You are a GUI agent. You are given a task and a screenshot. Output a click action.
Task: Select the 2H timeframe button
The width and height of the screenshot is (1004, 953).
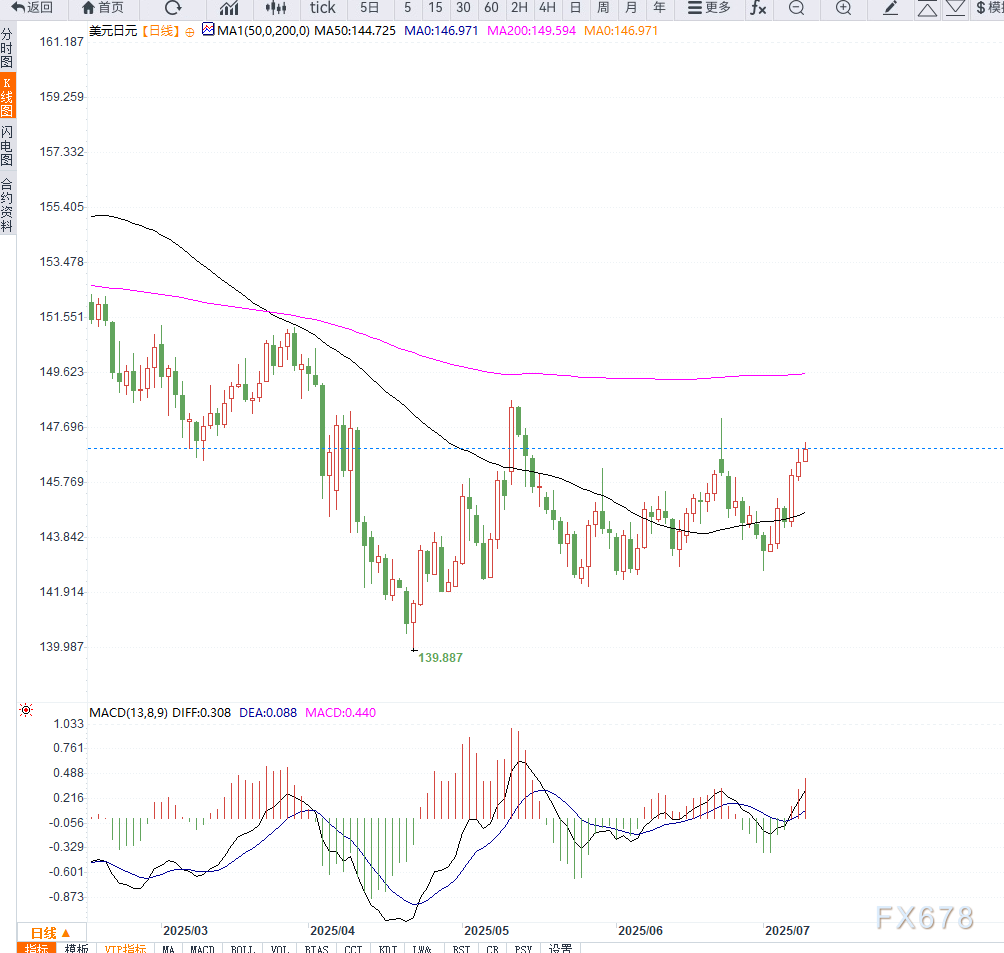pyautogui.click(x=519, y=8)
